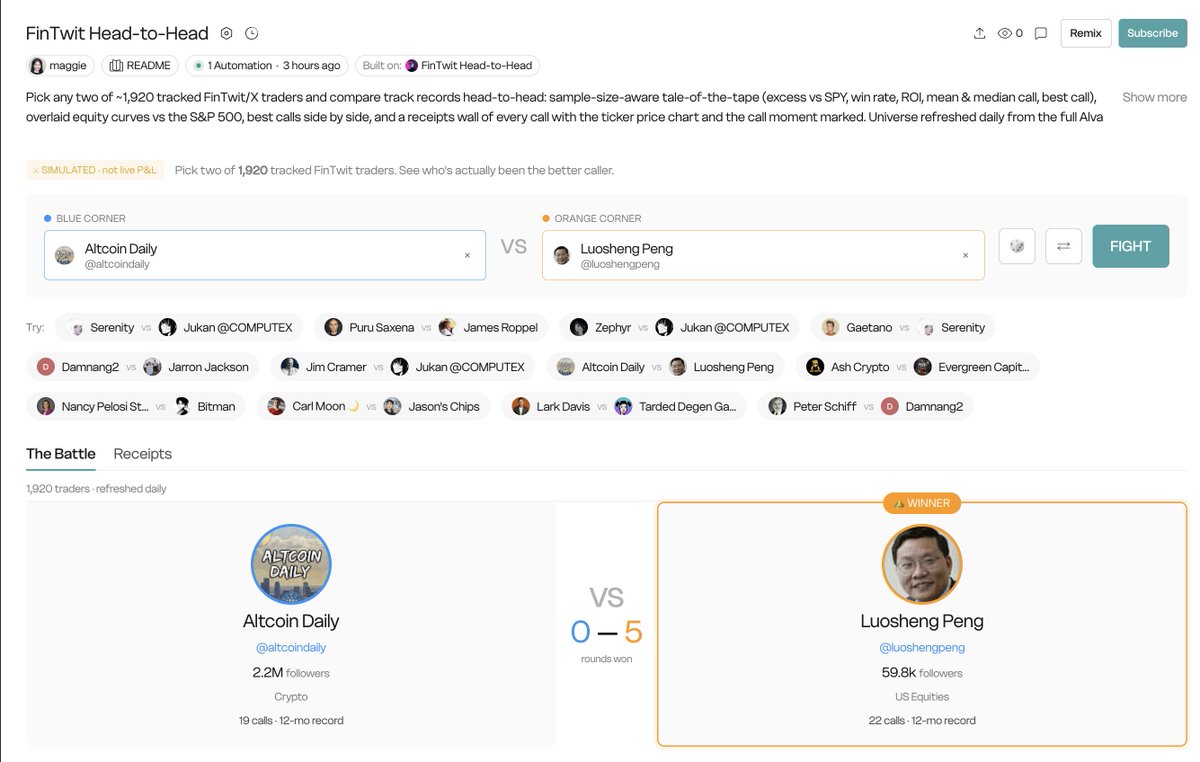Viewport: 1200px width, 762px height.
Task: Try Jim Cramer vs Jukan @COMPUTEX matchup
Action: pyautogui.click(x=402, y=367)
